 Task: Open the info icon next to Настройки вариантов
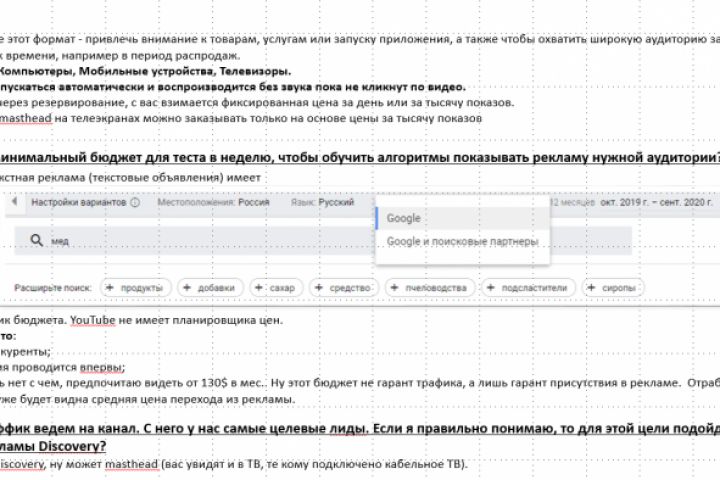pos(135,202)
